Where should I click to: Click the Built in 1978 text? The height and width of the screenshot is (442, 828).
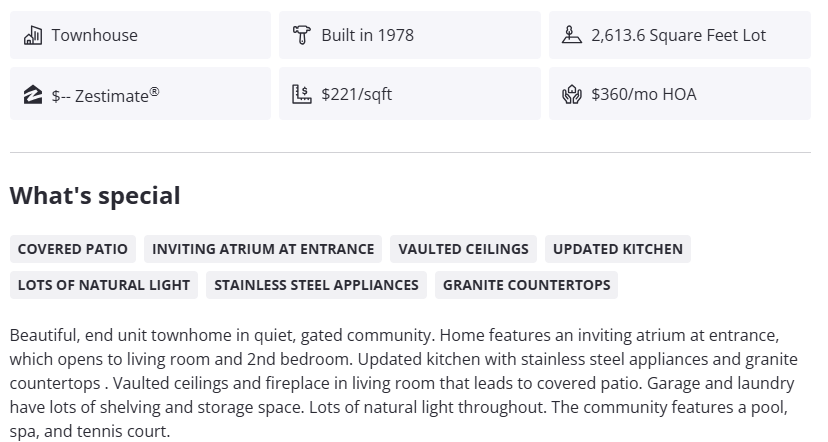click(x=367, y=35)
